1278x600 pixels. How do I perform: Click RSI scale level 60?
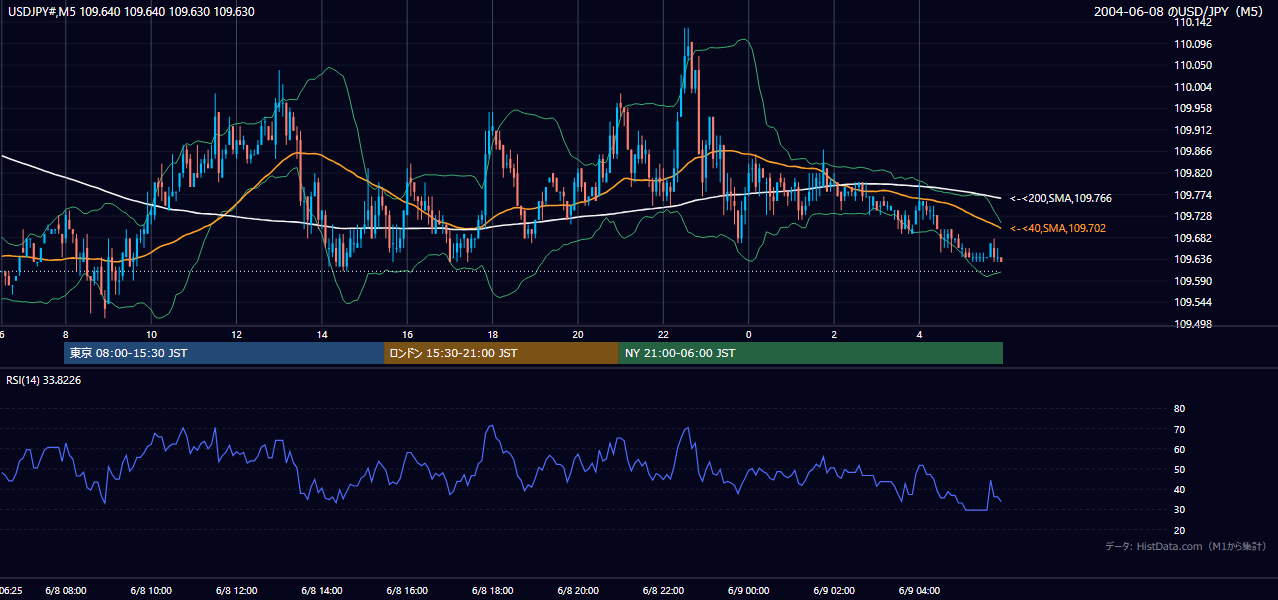pyautogui.click(x=1179, y=449)
